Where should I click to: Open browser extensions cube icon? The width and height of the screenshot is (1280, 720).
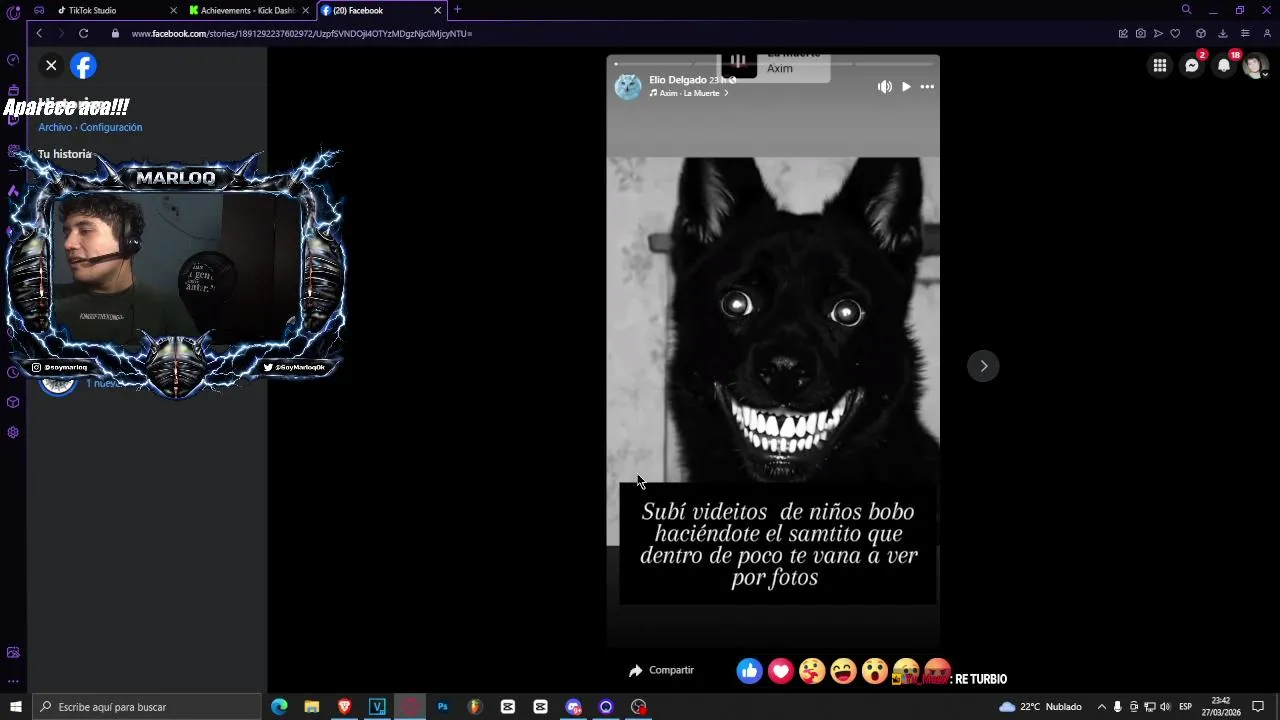(1201, 33)
